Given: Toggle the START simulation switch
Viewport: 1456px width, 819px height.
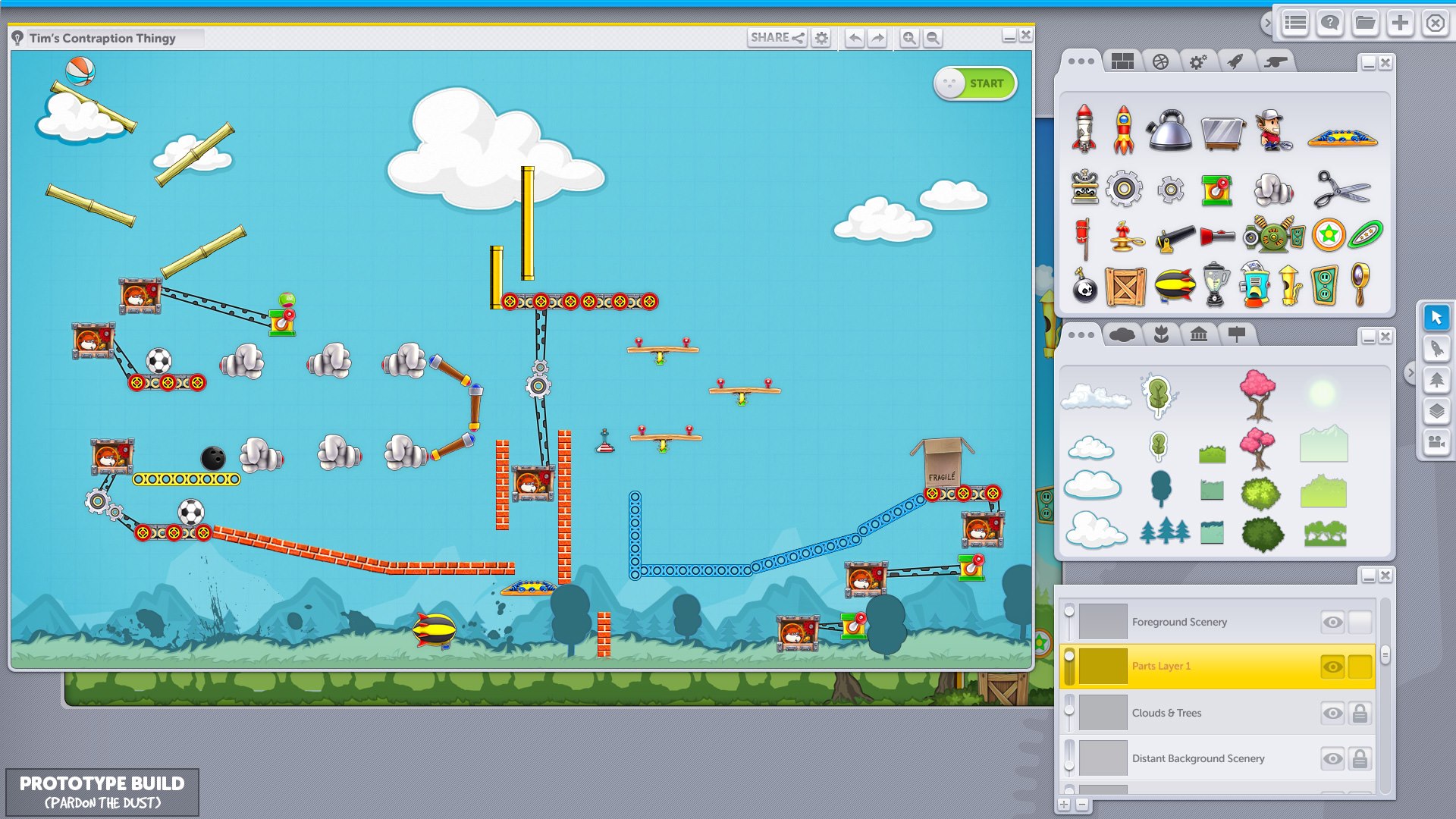Looking at the screenshot, I should point(974,83).
